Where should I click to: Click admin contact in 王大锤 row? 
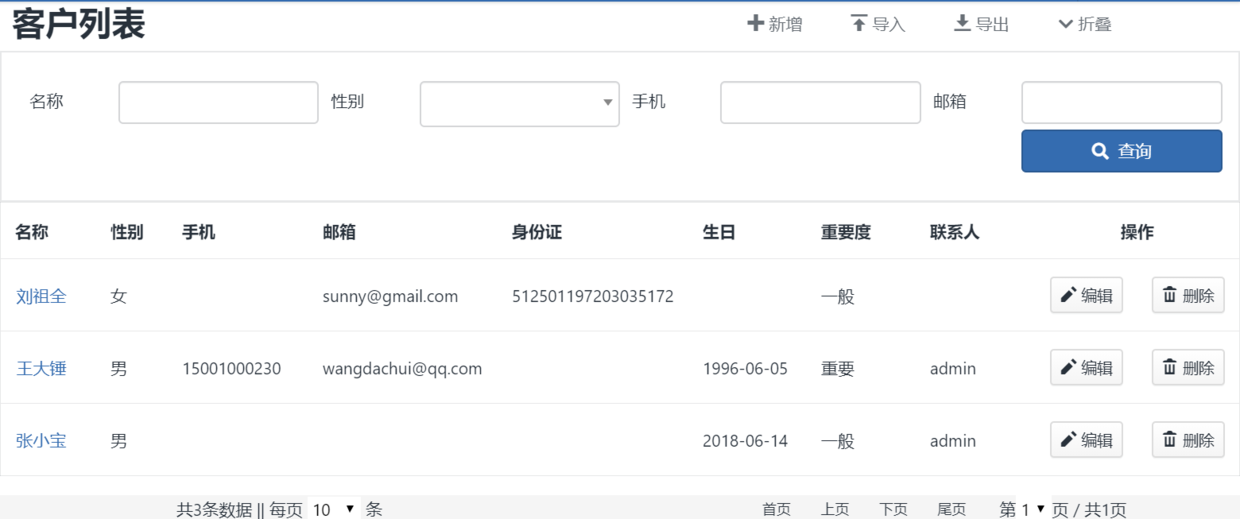pyautogui.click(x=953, y=368)
